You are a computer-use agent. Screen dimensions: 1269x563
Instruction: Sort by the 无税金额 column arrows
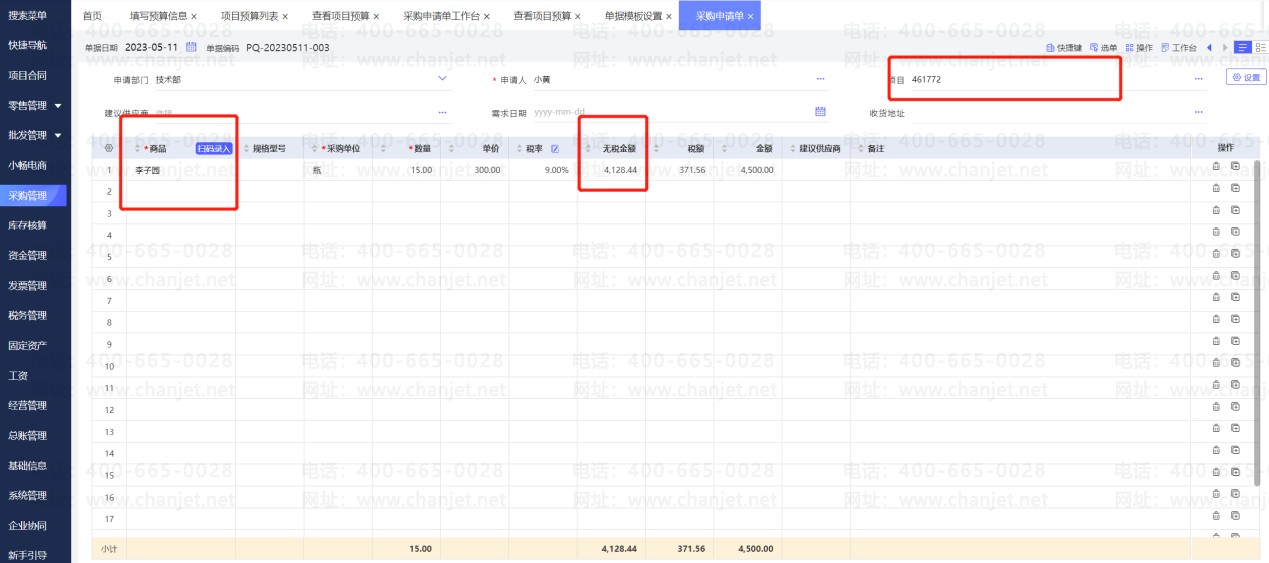[x=587, y=148]
